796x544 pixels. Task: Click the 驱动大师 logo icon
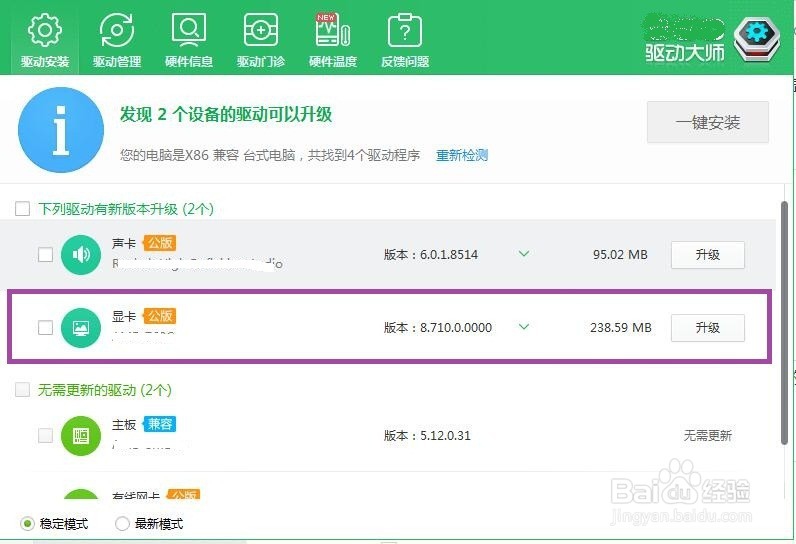pyautogui.click(x=757, y=39)
